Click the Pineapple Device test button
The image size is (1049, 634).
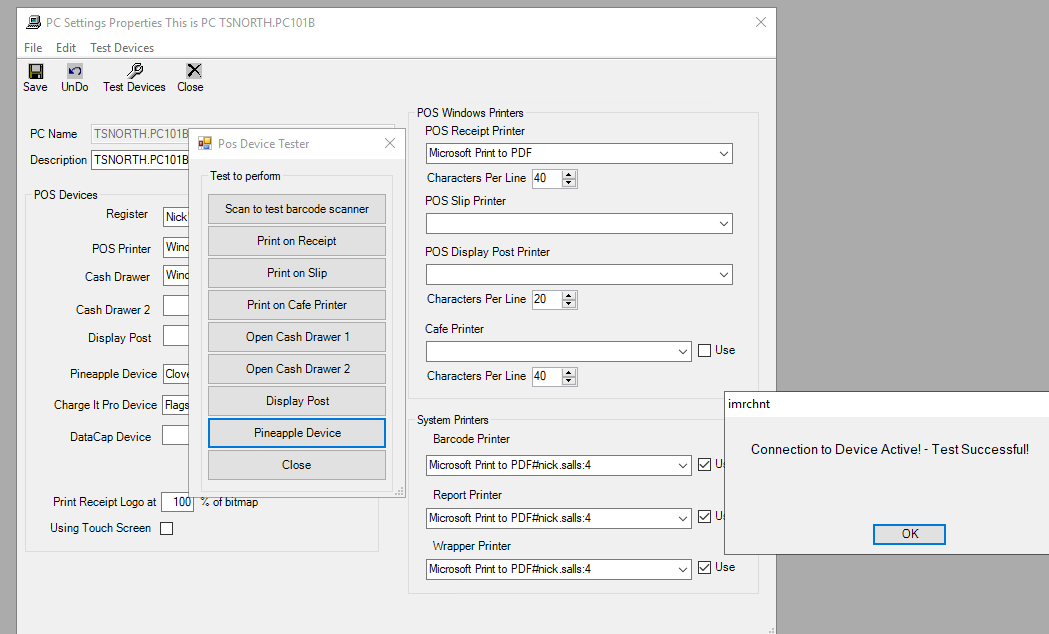tap(297, 433)
